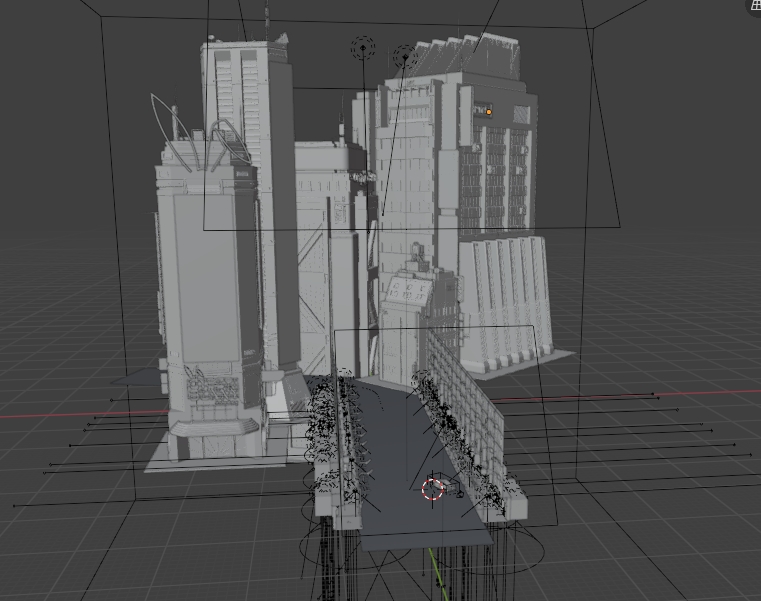Toggle perspective/orthographic view grid icon
761x601 pixels.
click(755, 4)
